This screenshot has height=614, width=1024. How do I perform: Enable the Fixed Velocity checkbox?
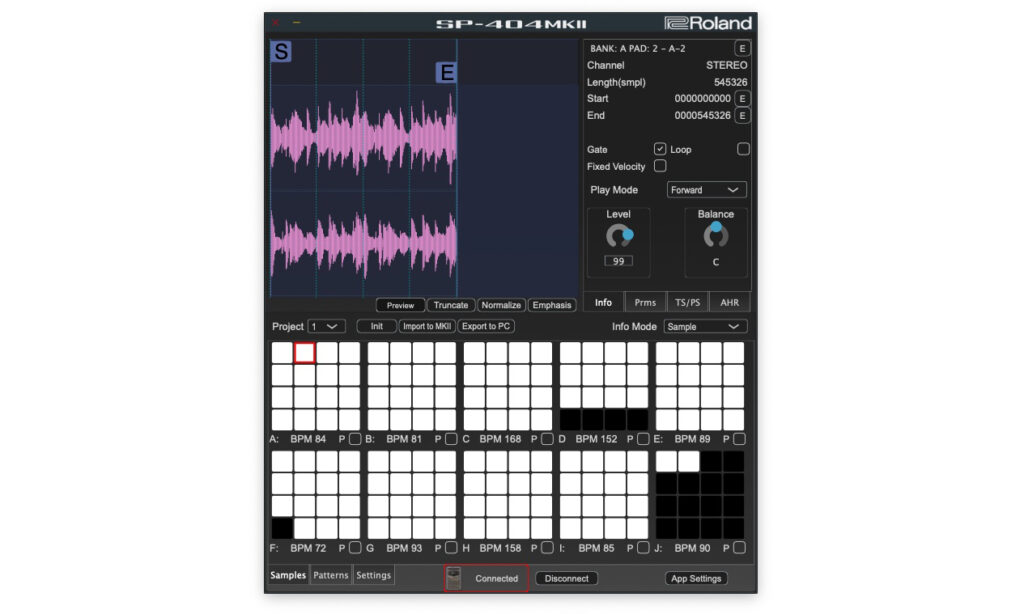[660, 166]
